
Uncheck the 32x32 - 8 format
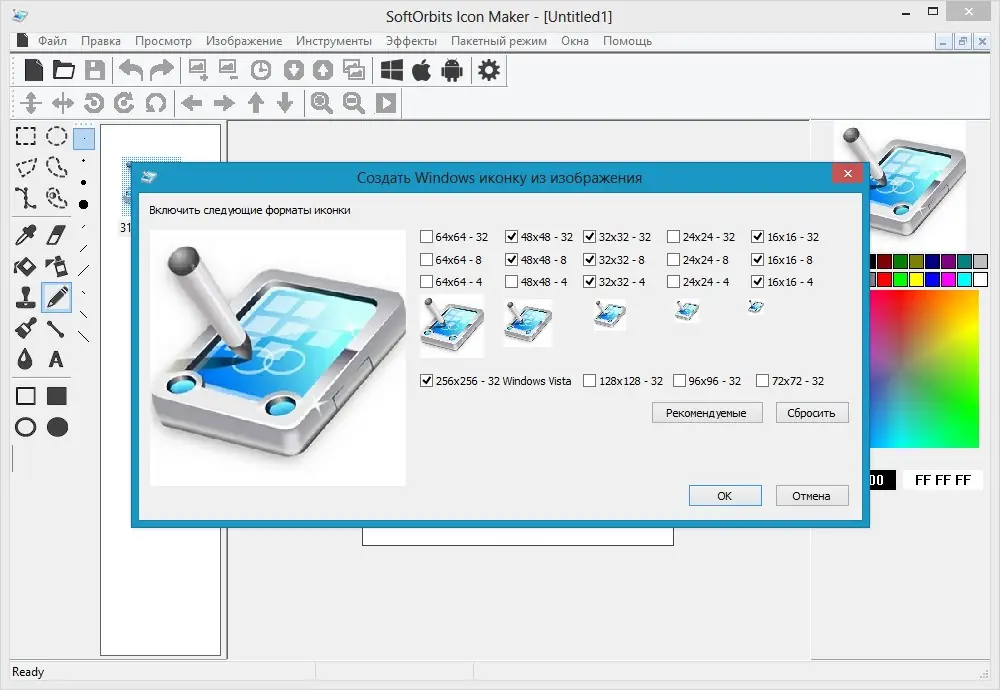pos(589,260)
